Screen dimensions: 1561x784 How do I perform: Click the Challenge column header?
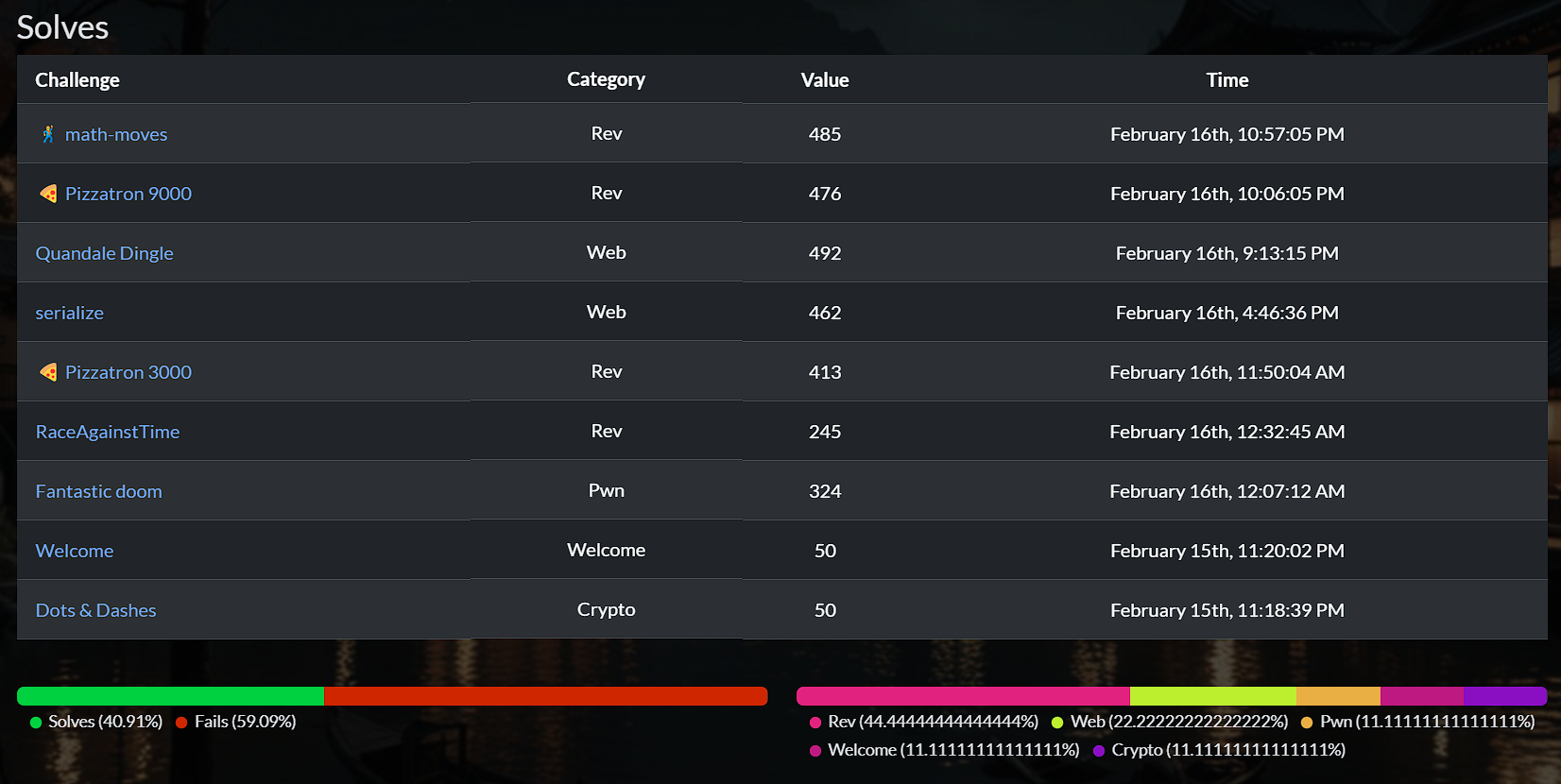click(77, 80)
